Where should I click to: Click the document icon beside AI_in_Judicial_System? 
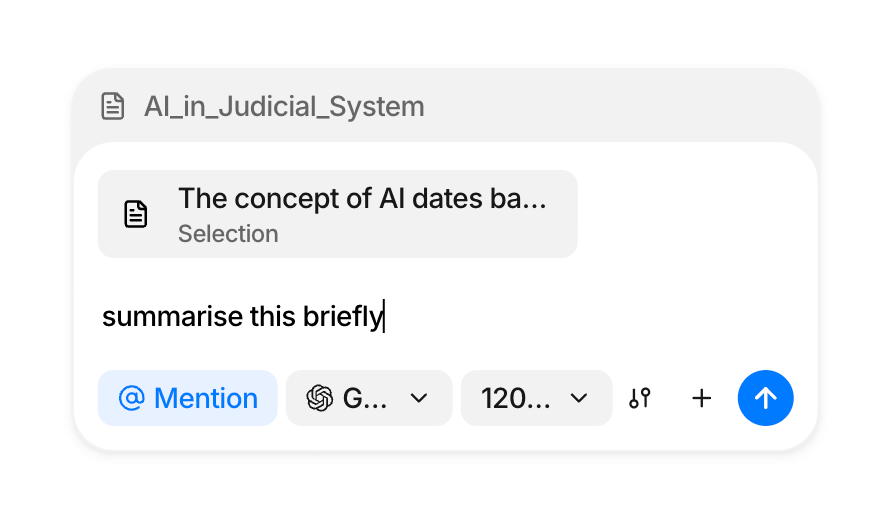(113, 106)
